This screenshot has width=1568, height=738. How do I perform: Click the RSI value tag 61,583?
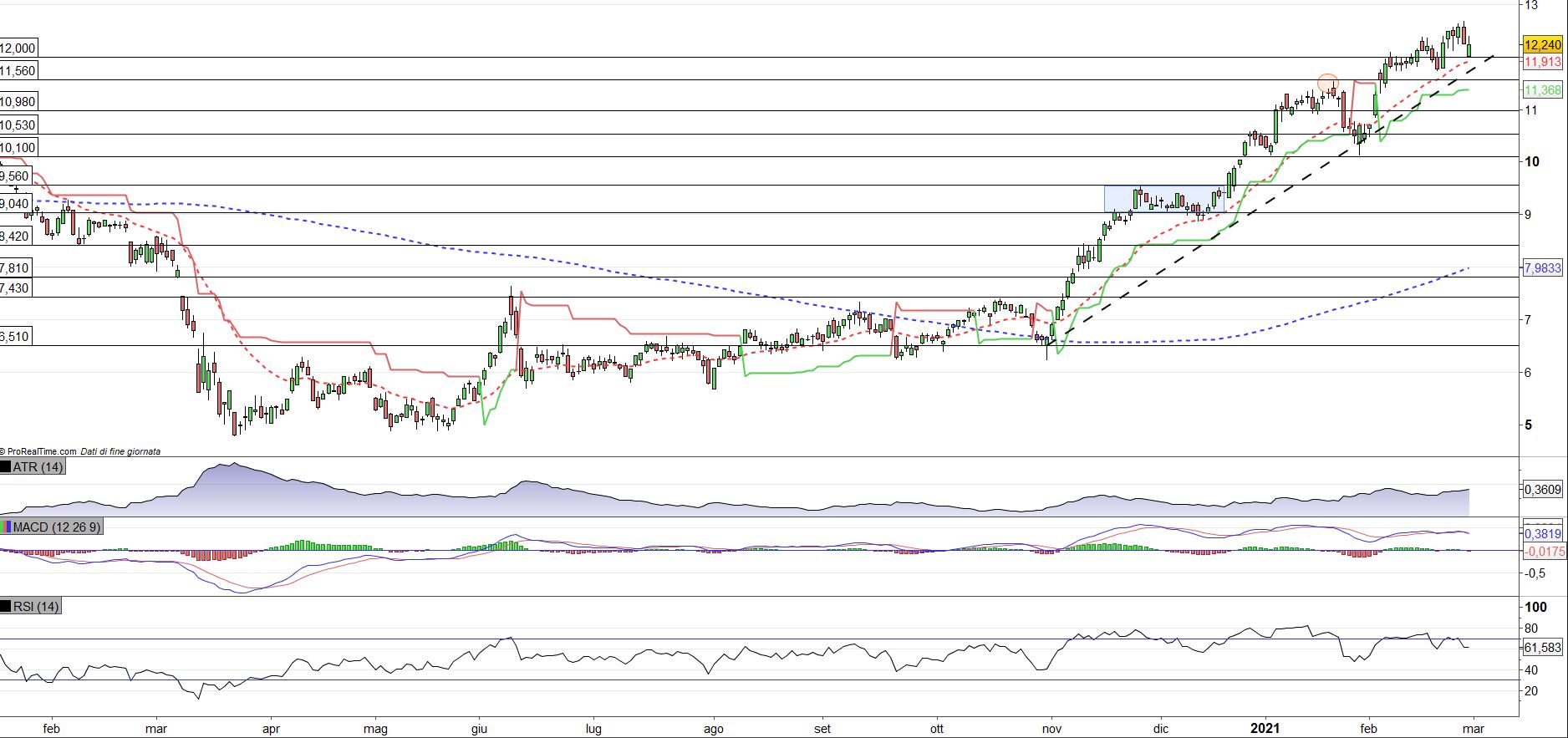coord(1542,648)
